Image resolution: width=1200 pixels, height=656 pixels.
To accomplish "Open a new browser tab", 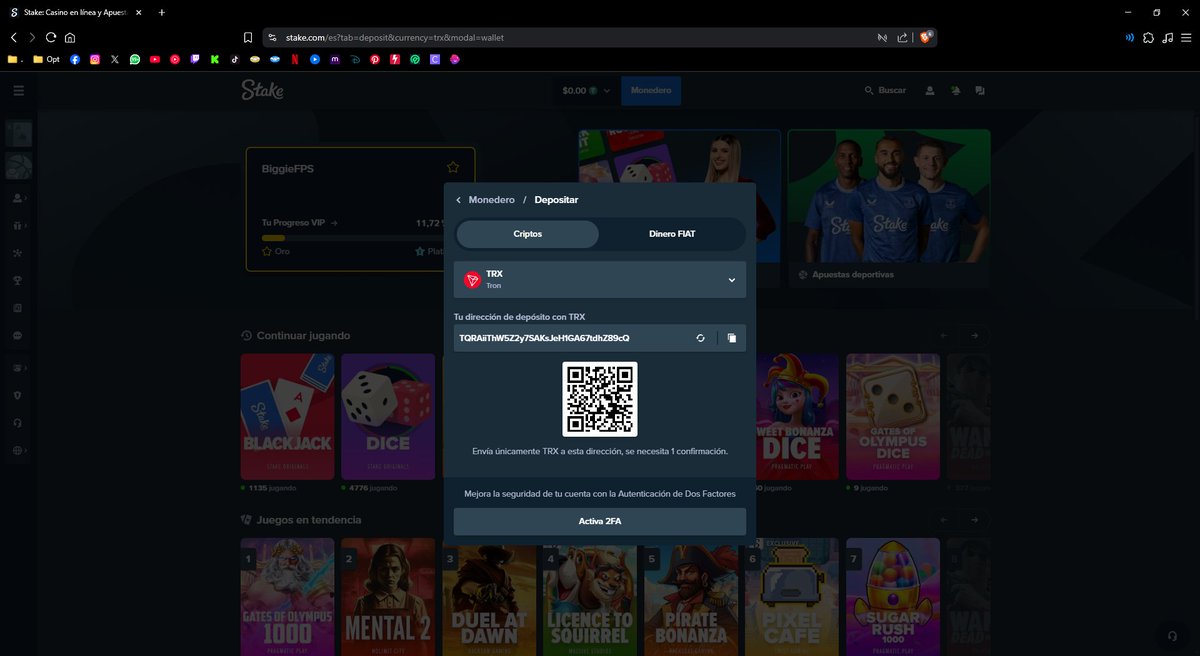I will tap(162, 12).
